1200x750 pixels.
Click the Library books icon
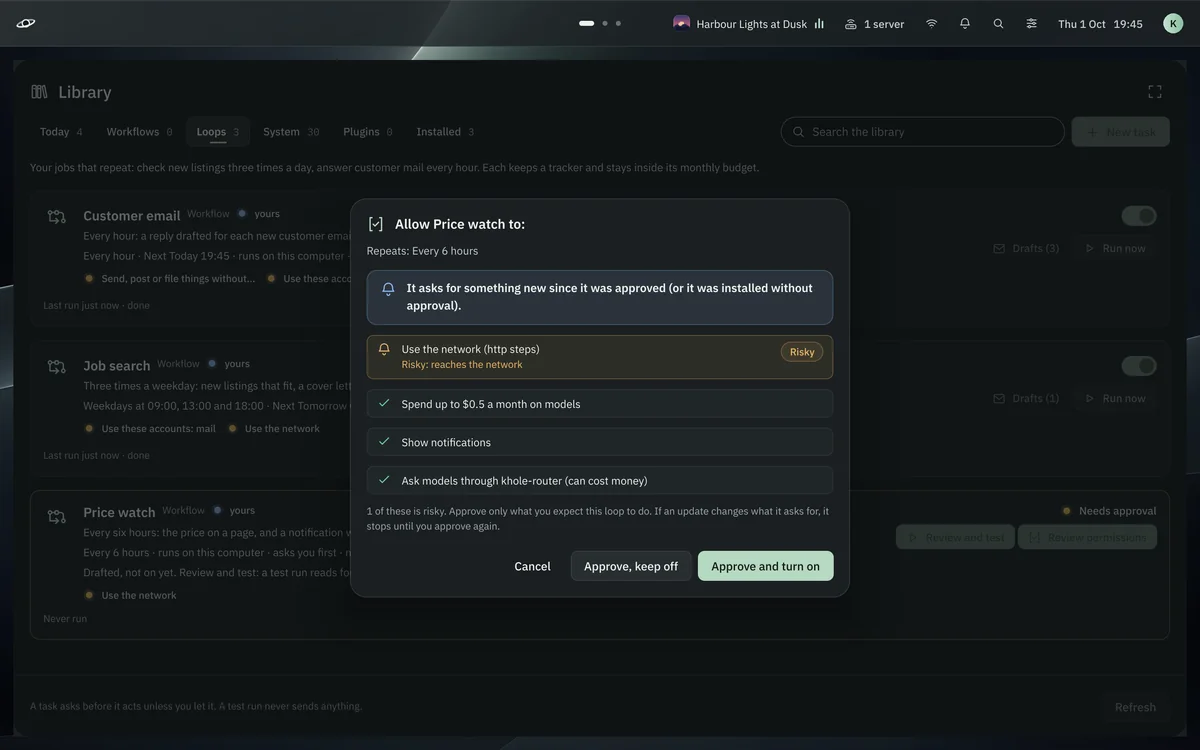point(39,92)
